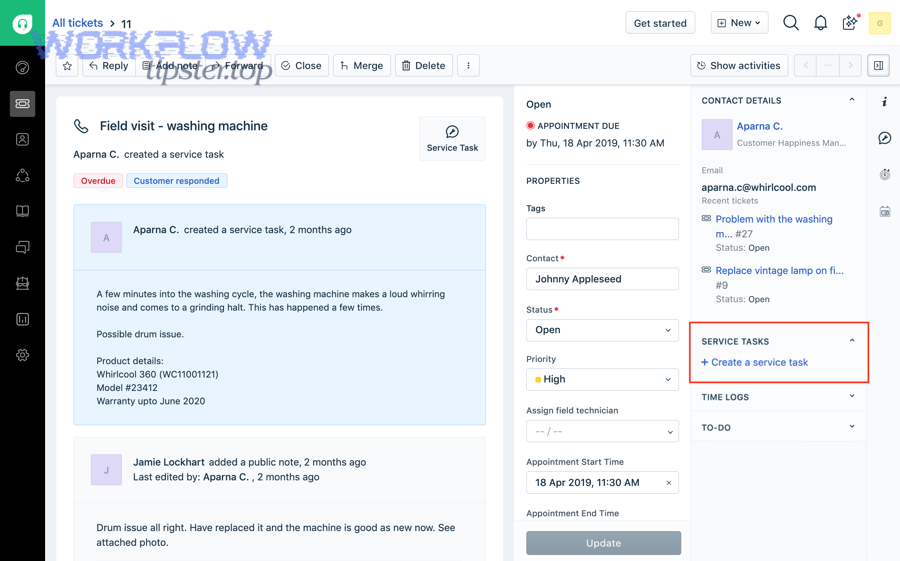The width and height of the screenshot is (900, 561).
Task: Open the social/triangle nodes icon in sidebar
Action: pos(22,176)
